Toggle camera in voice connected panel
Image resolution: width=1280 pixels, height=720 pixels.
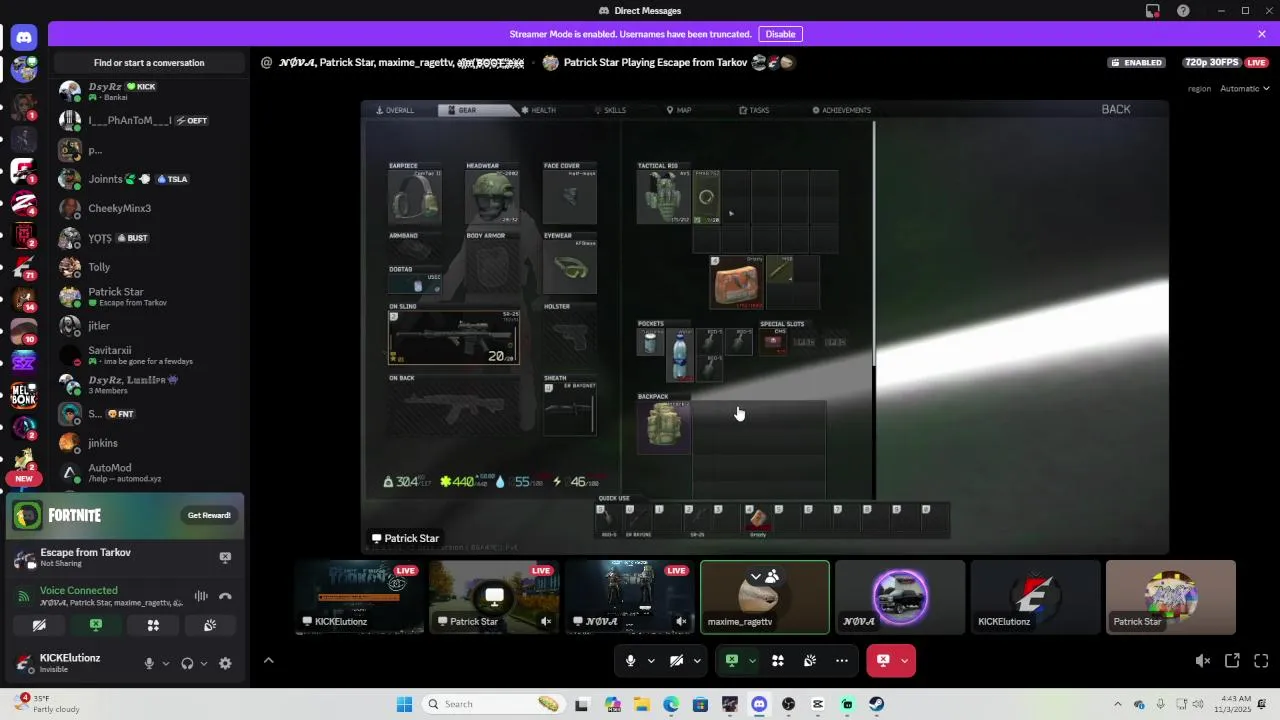pyautogui.click(x=39, y=625)
